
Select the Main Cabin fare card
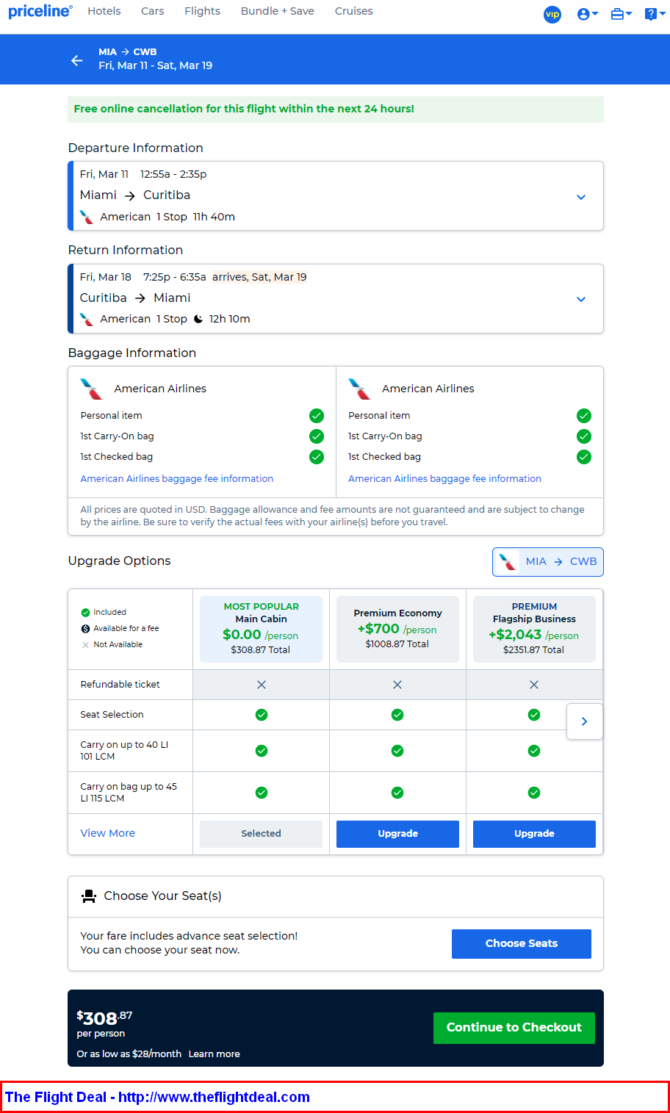coord(261,629)
